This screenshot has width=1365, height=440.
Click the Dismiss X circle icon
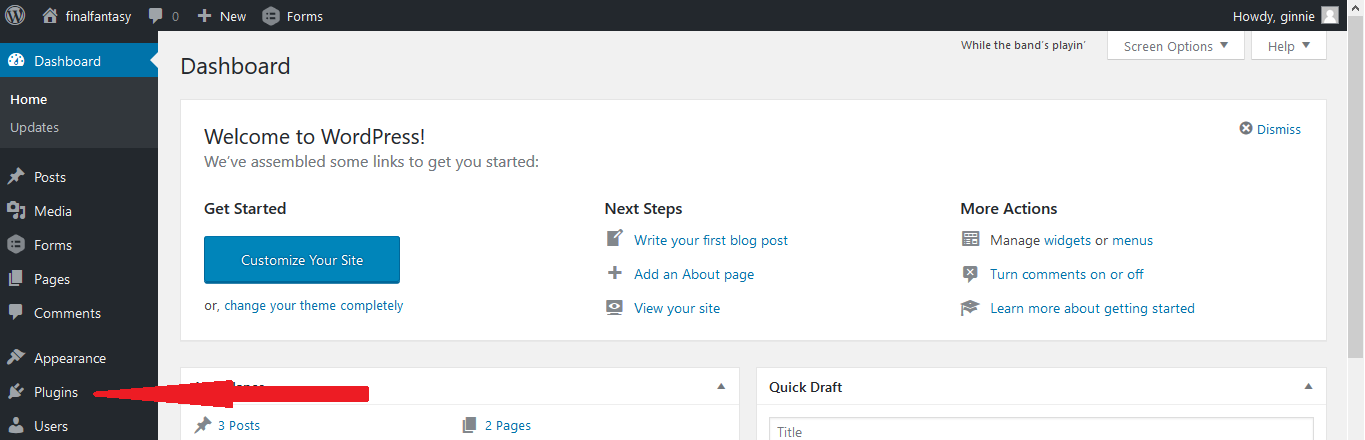(x=1246, y=129)
